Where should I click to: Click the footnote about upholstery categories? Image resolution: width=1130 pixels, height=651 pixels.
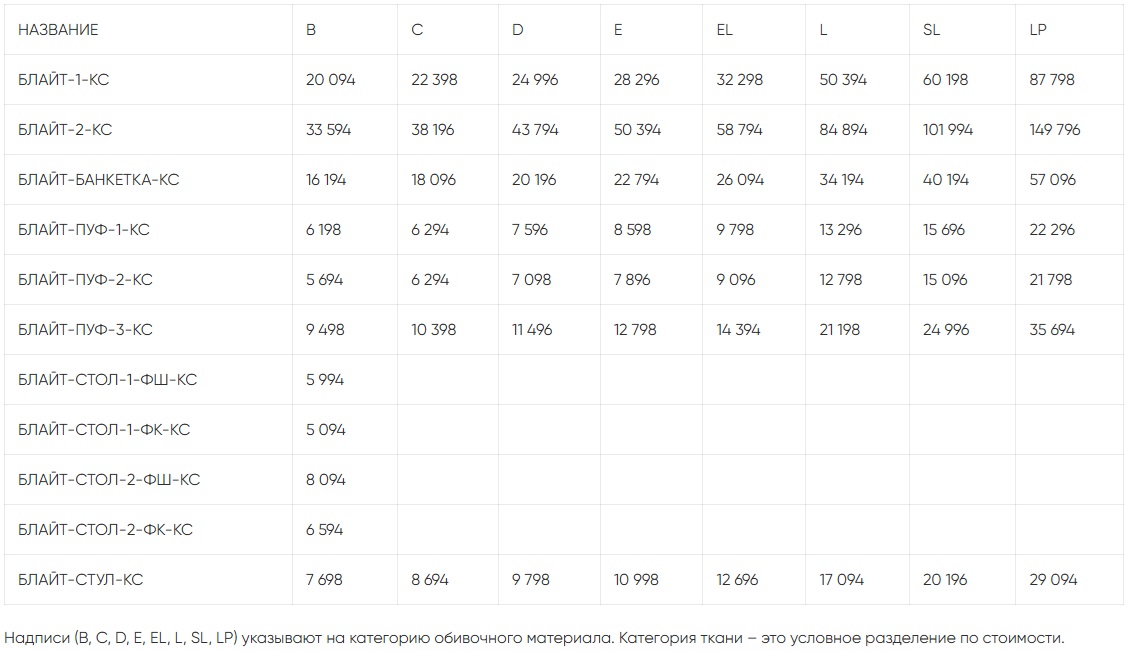tap(535, 638)
